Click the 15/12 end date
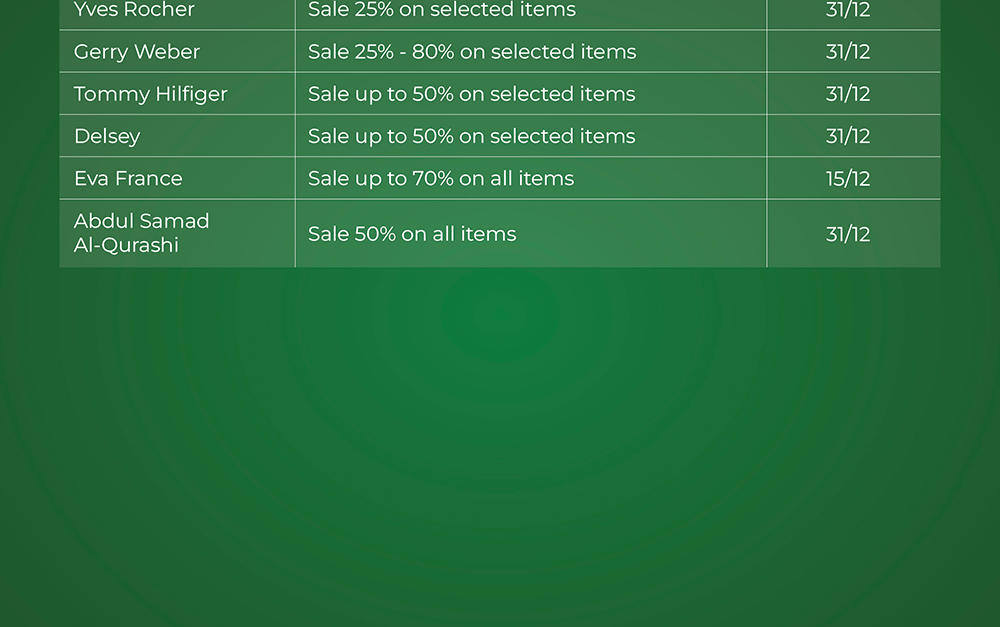Viewport: 1000px width, 627px height. point(848,179)
